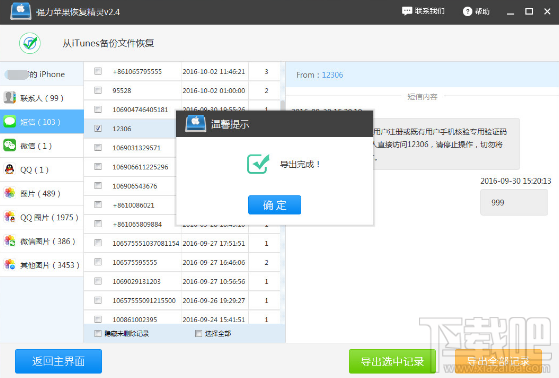Click orange export all records button
This screenshot has height=378, width=559.
tap(498, 361)
